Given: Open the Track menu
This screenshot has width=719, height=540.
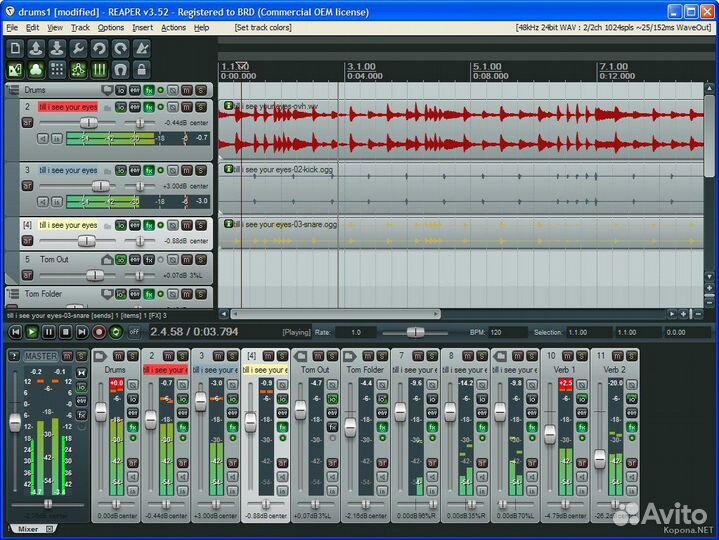Looking at the screenshot, I should point(80,28).
